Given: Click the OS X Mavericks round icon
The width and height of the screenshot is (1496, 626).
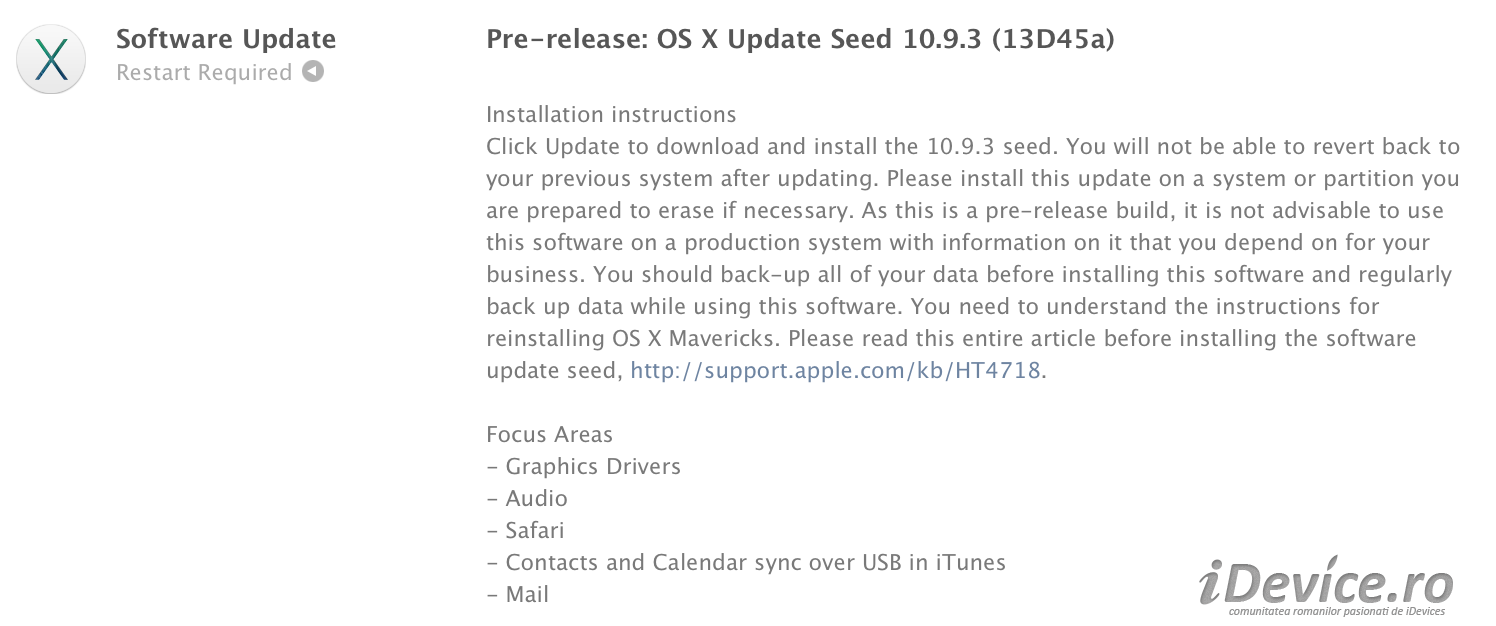Looking at the screenshot, I should click(51, 59).
